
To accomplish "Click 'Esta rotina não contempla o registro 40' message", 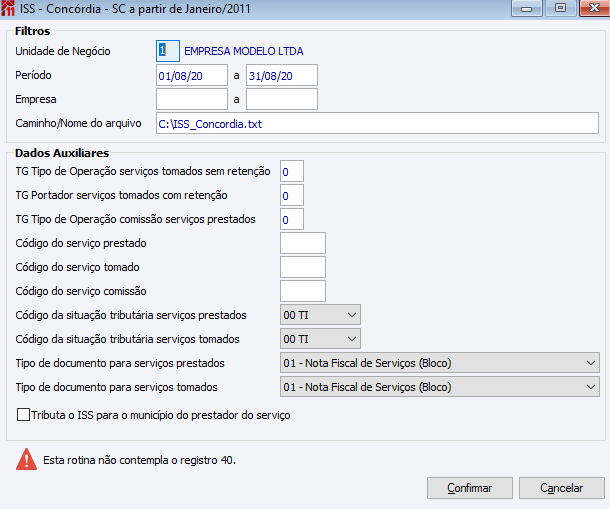I will pyautogui.click(x=139, y=460).
